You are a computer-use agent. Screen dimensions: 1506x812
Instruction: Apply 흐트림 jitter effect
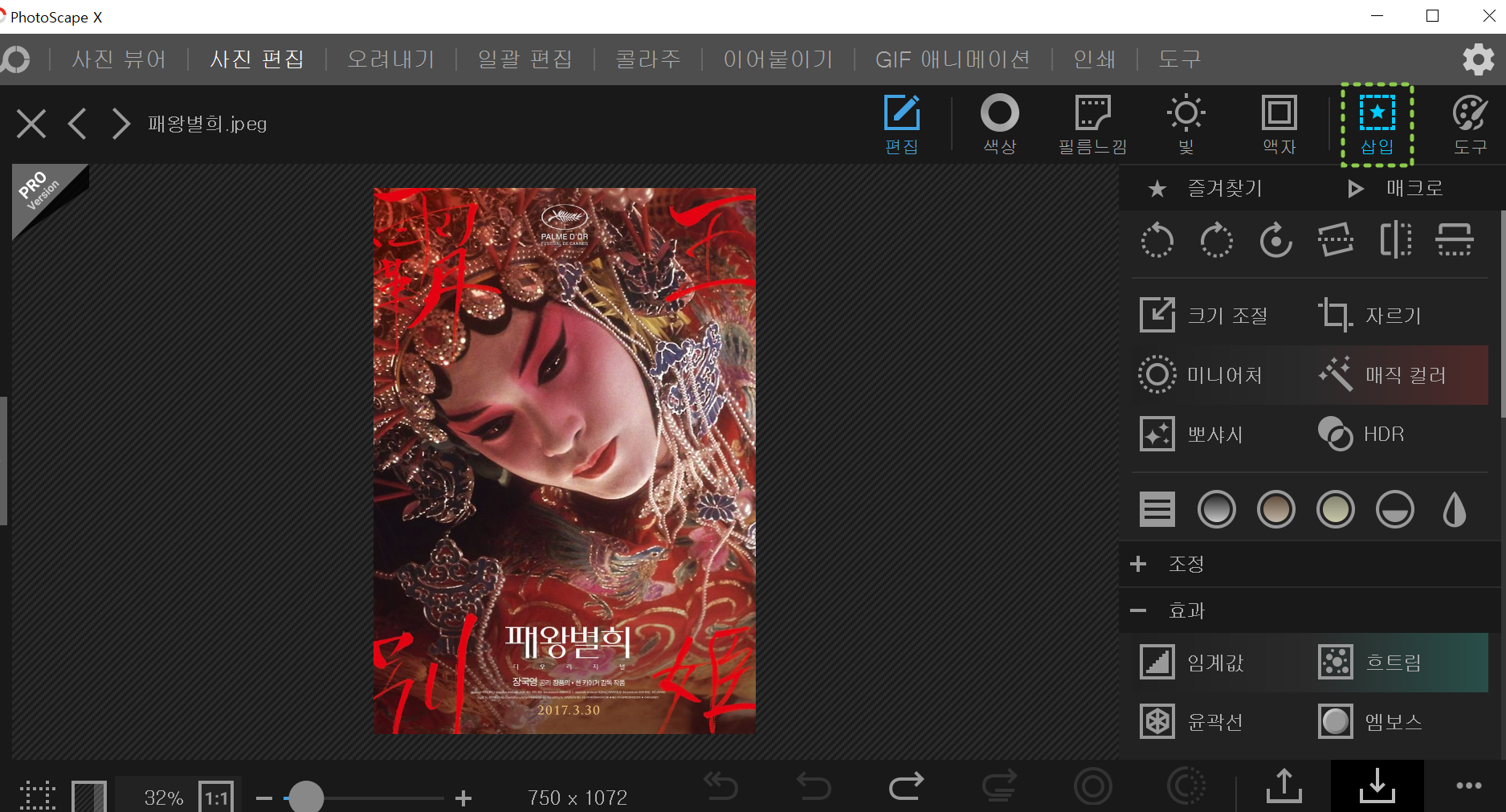1370,662
